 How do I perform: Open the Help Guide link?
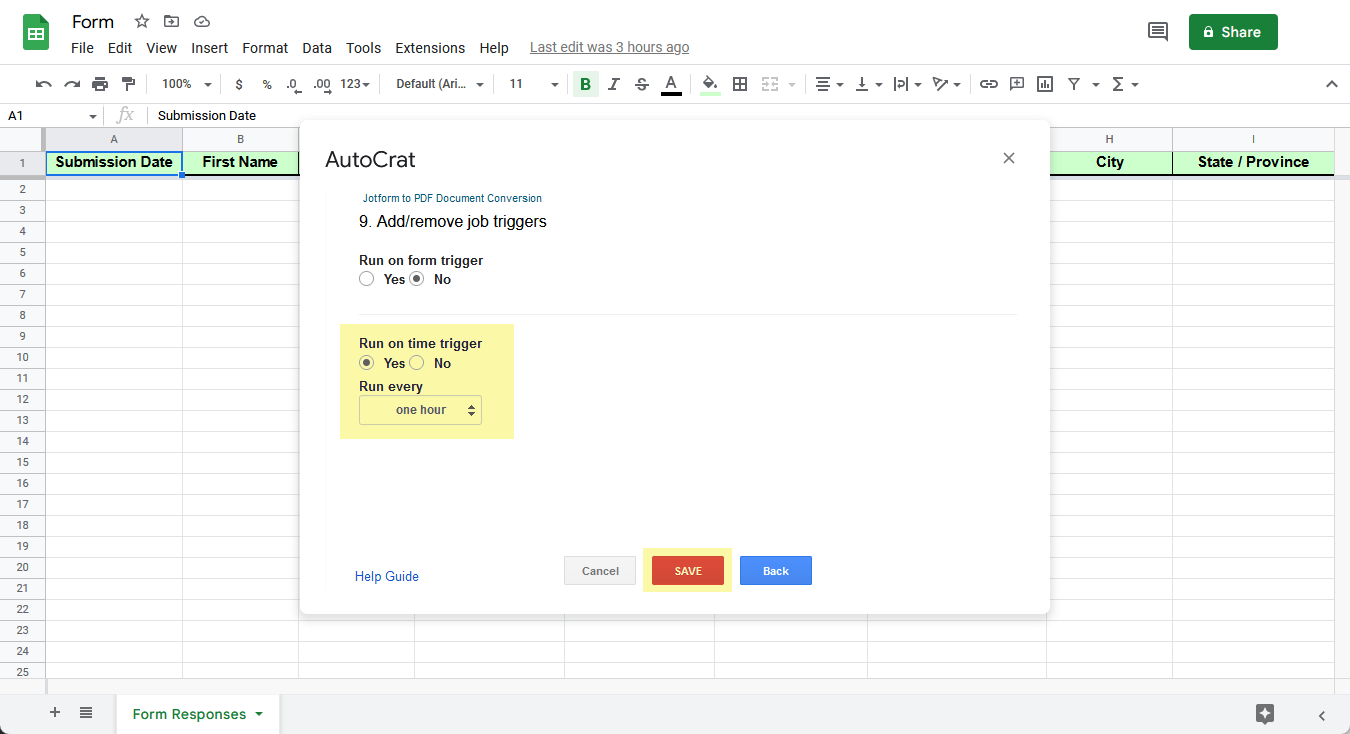point(386,576)
